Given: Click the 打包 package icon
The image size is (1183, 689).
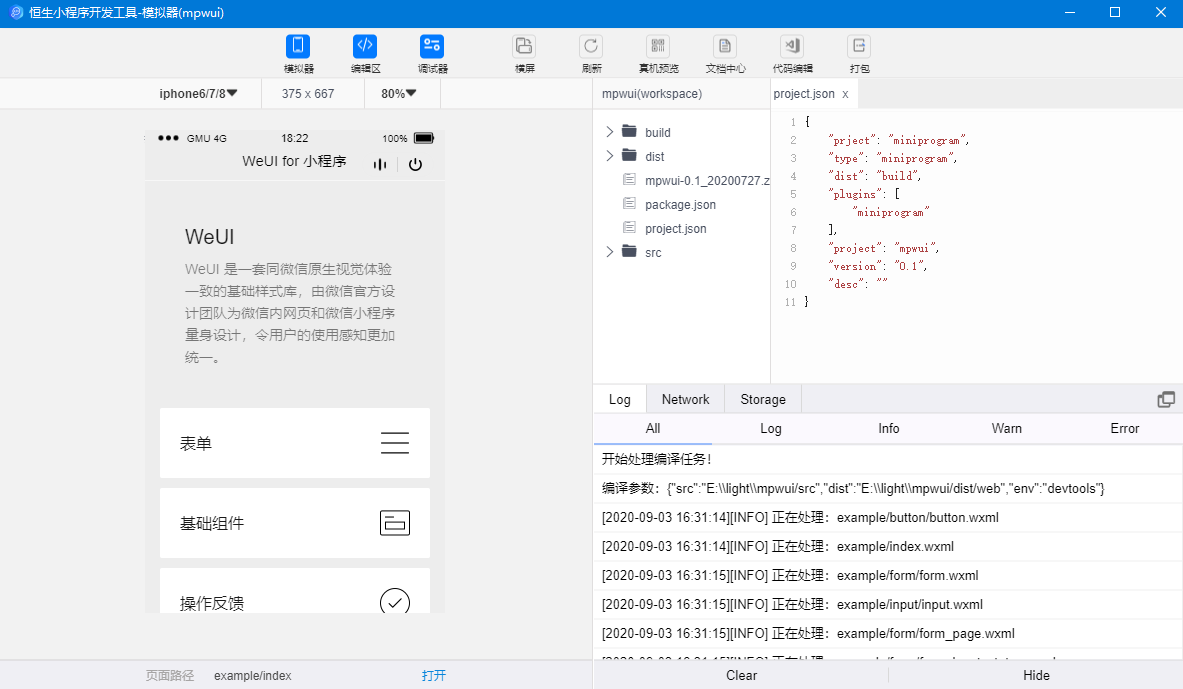Looking at the screenshot, I should (859, 46).
